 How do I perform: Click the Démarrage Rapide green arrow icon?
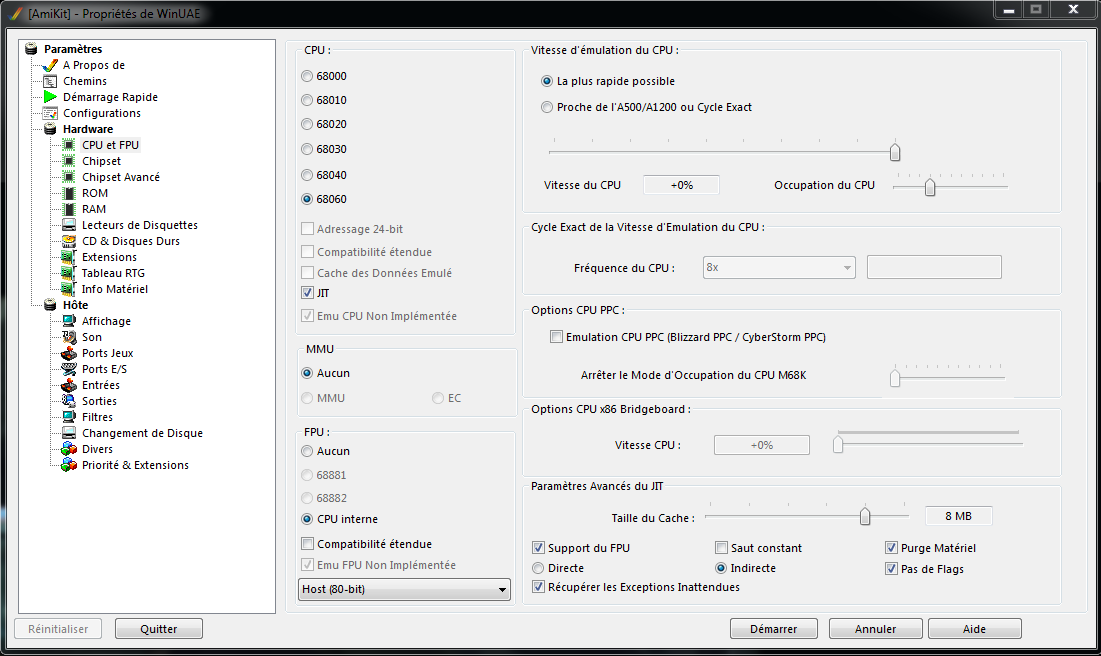[x=50, y=97]
